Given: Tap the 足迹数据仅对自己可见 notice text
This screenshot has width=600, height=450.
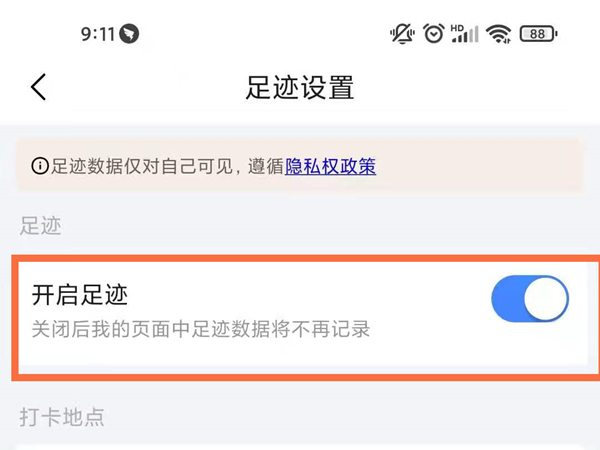Looking at the screenshot, I should click(x=140, y=167).
